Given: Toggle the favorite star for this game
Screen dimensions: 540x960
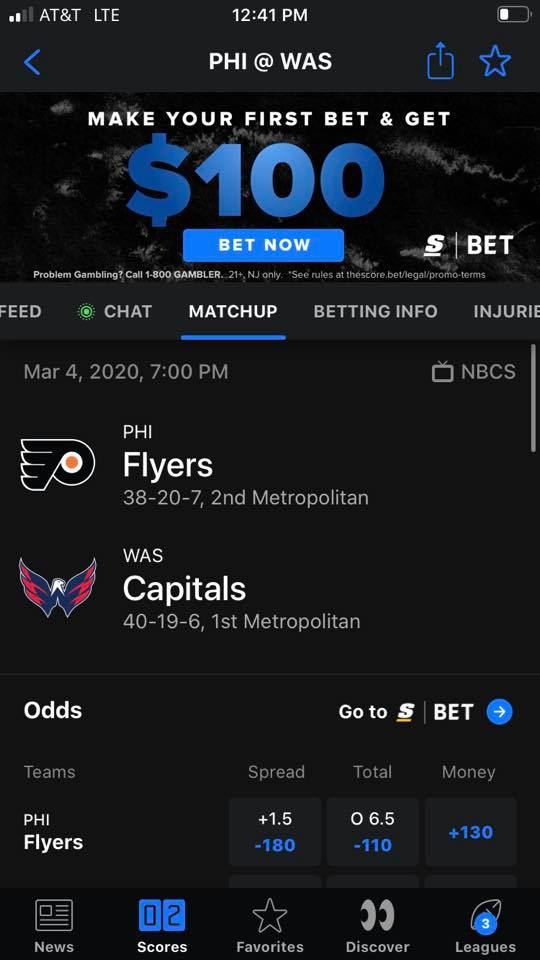Looking at the screenshot, I should [x=495, y=61].
